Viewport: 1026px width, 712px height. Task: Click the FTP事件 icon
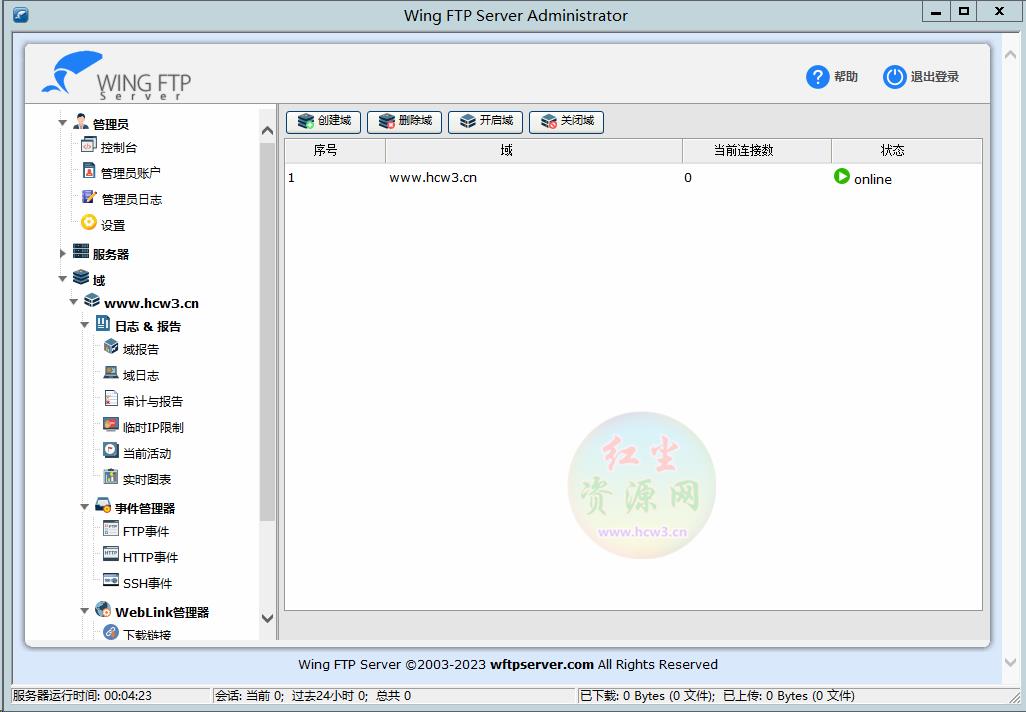pos(111,529)
